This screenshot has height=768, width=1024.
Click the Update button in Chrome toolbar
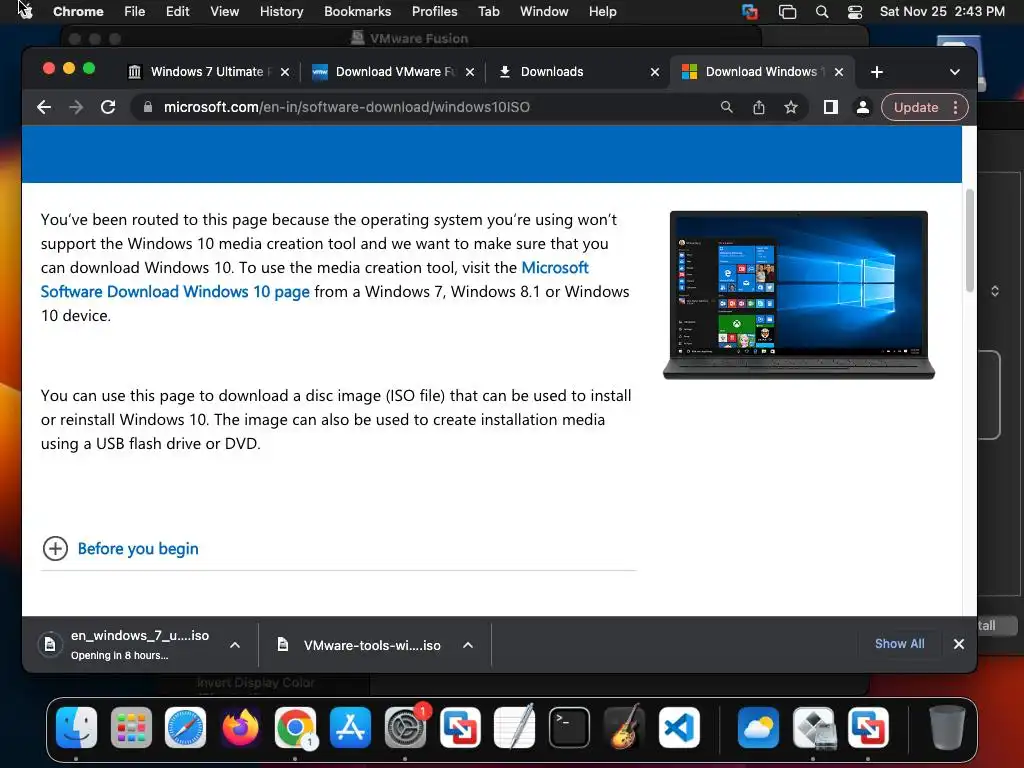[x=916, y=107]
